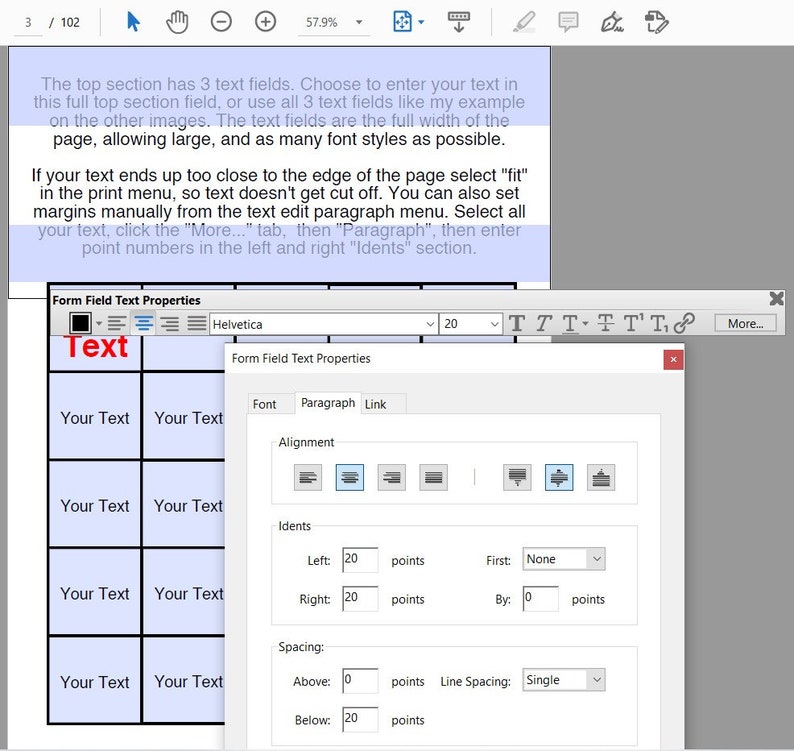794x751 pixels.
Task: Set justified alignment in the Paragraph tab
Action: click(433, 477)
